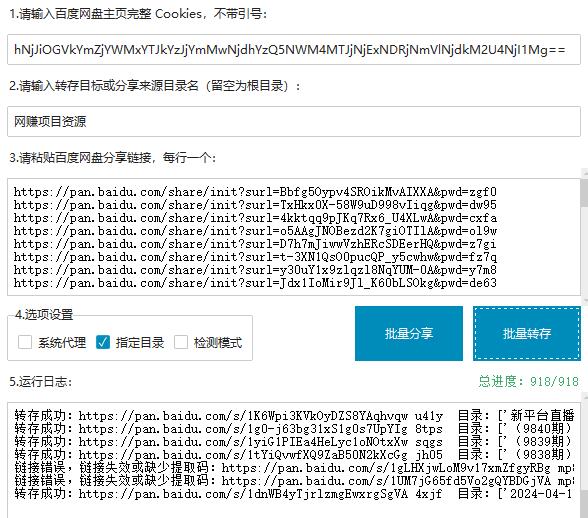Click the share link ending pwd=y7m8
This screenshot has width=588, height=518.
[x=255, y=270]
